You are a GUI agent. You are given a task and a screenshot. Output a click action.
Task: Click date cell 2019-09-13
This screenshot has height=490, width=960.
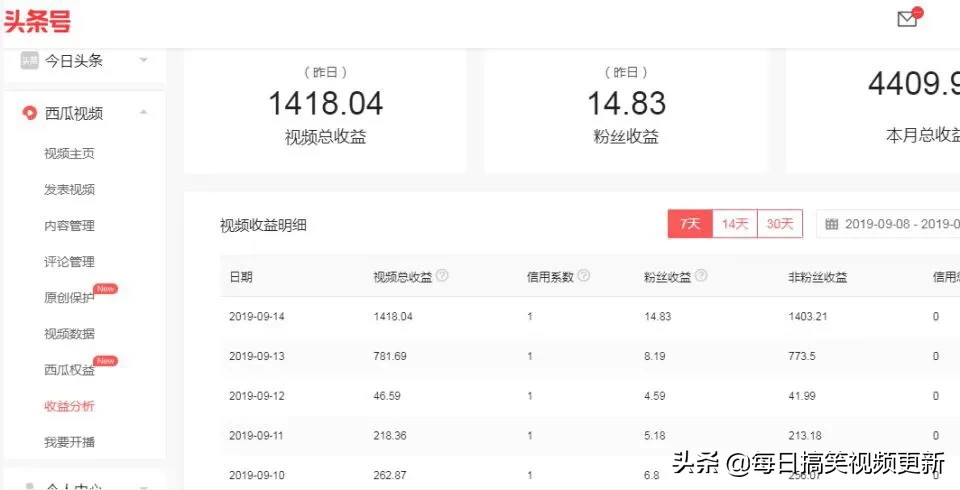pyautogui.click(x=257, y=356)
